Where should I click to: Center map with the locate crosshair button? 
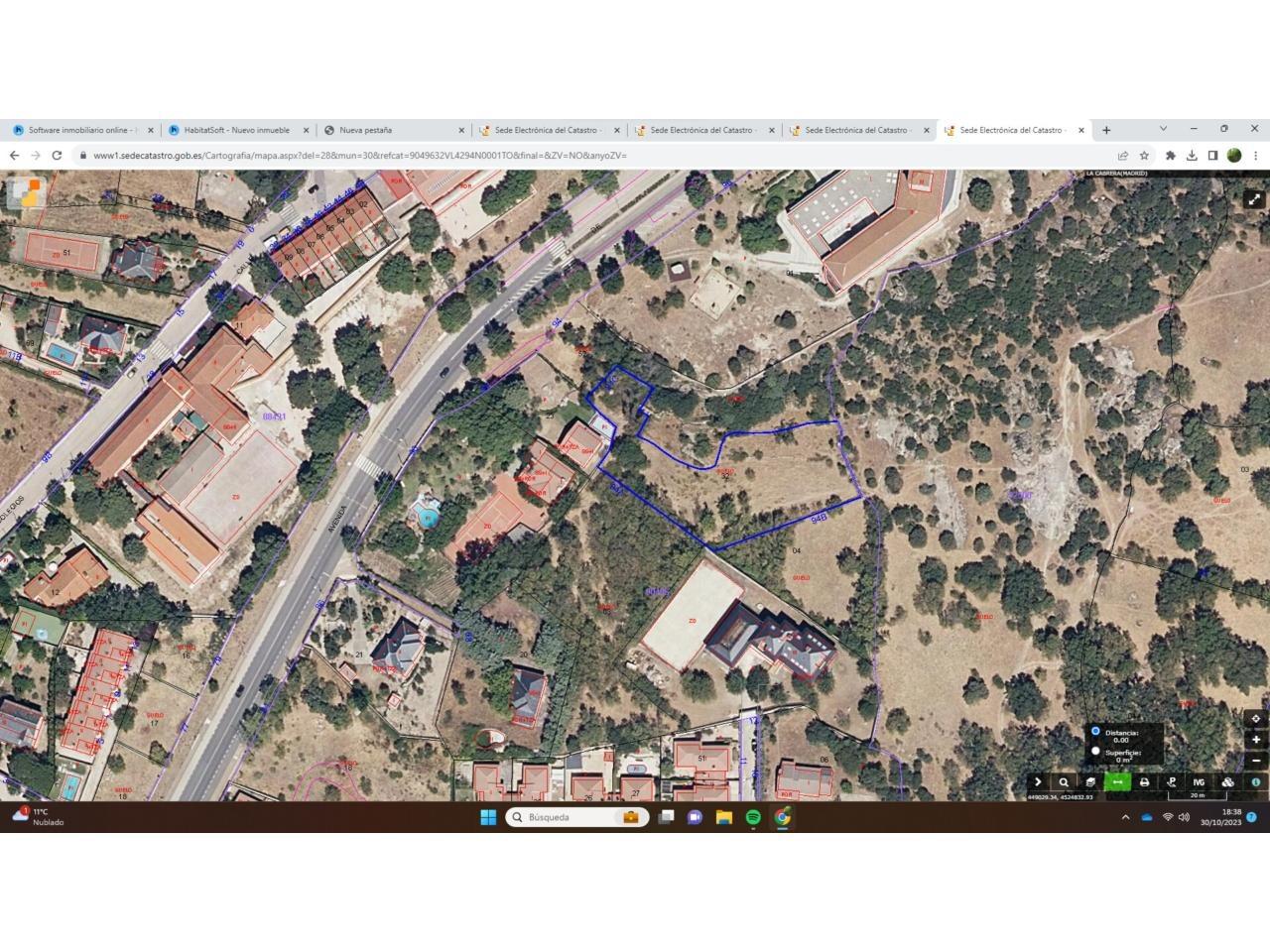click(x=1255, y=719)
